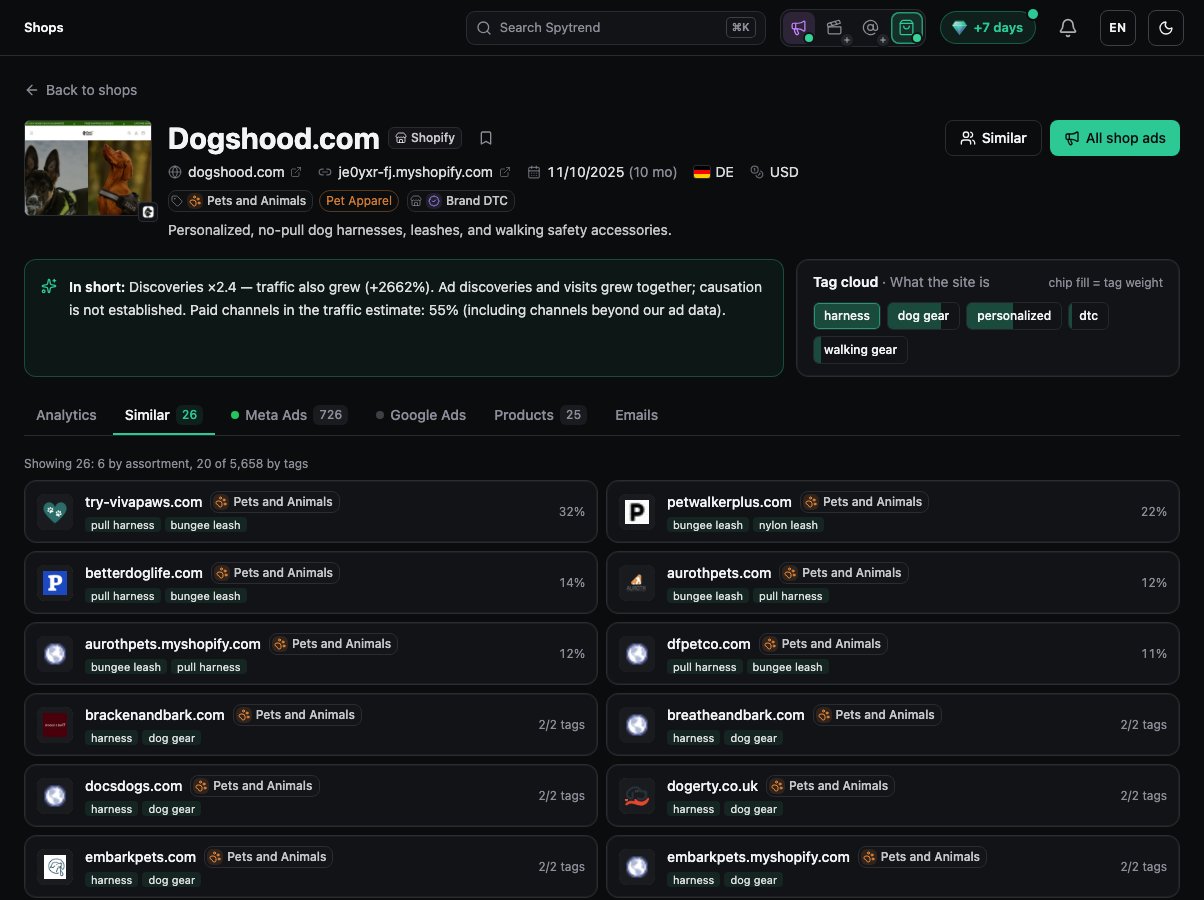
Task: Open aurothpets.com shop logo
Action: [x=637, y=583]
